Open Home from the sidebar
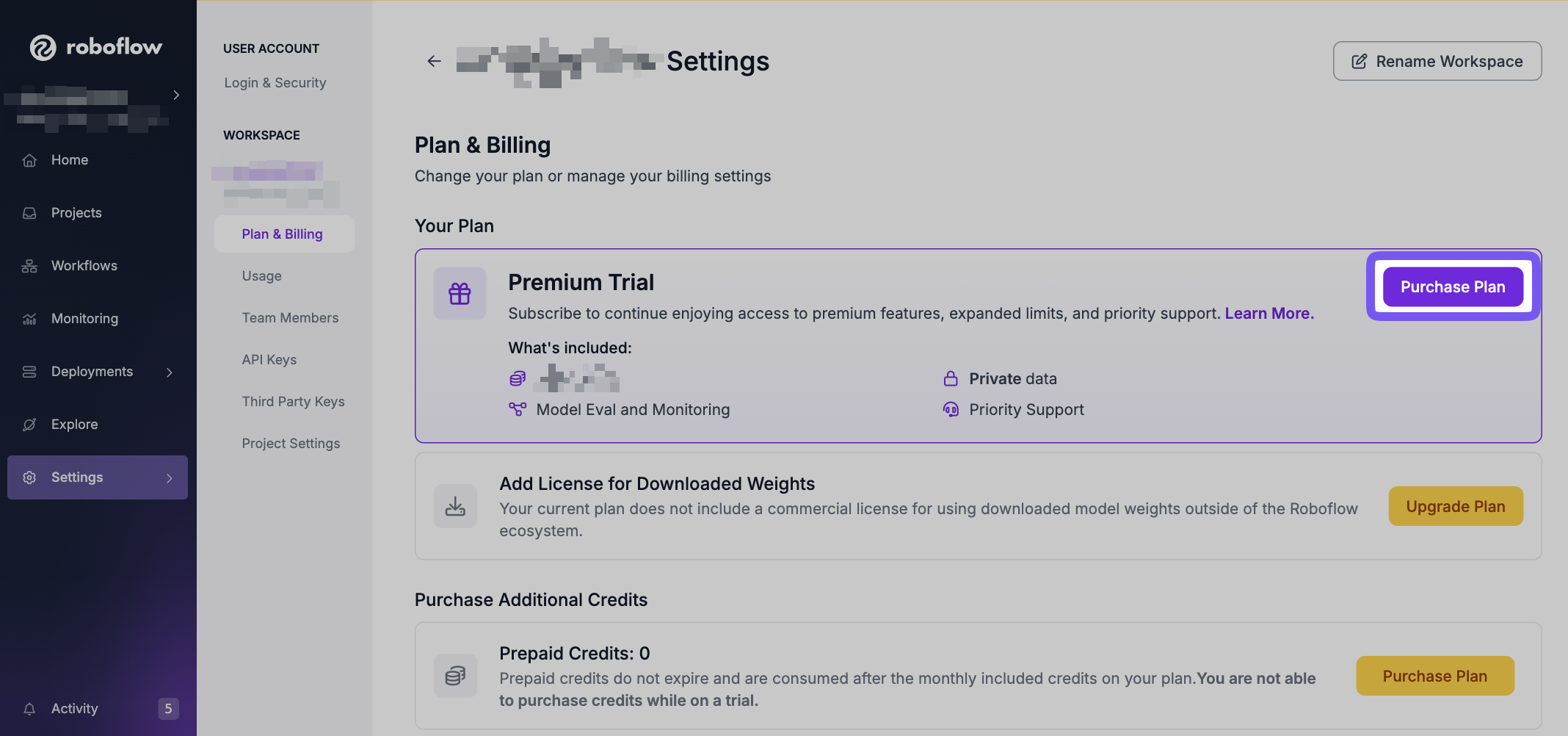This screenshot has height=736, width=1568. click(69, 160)
